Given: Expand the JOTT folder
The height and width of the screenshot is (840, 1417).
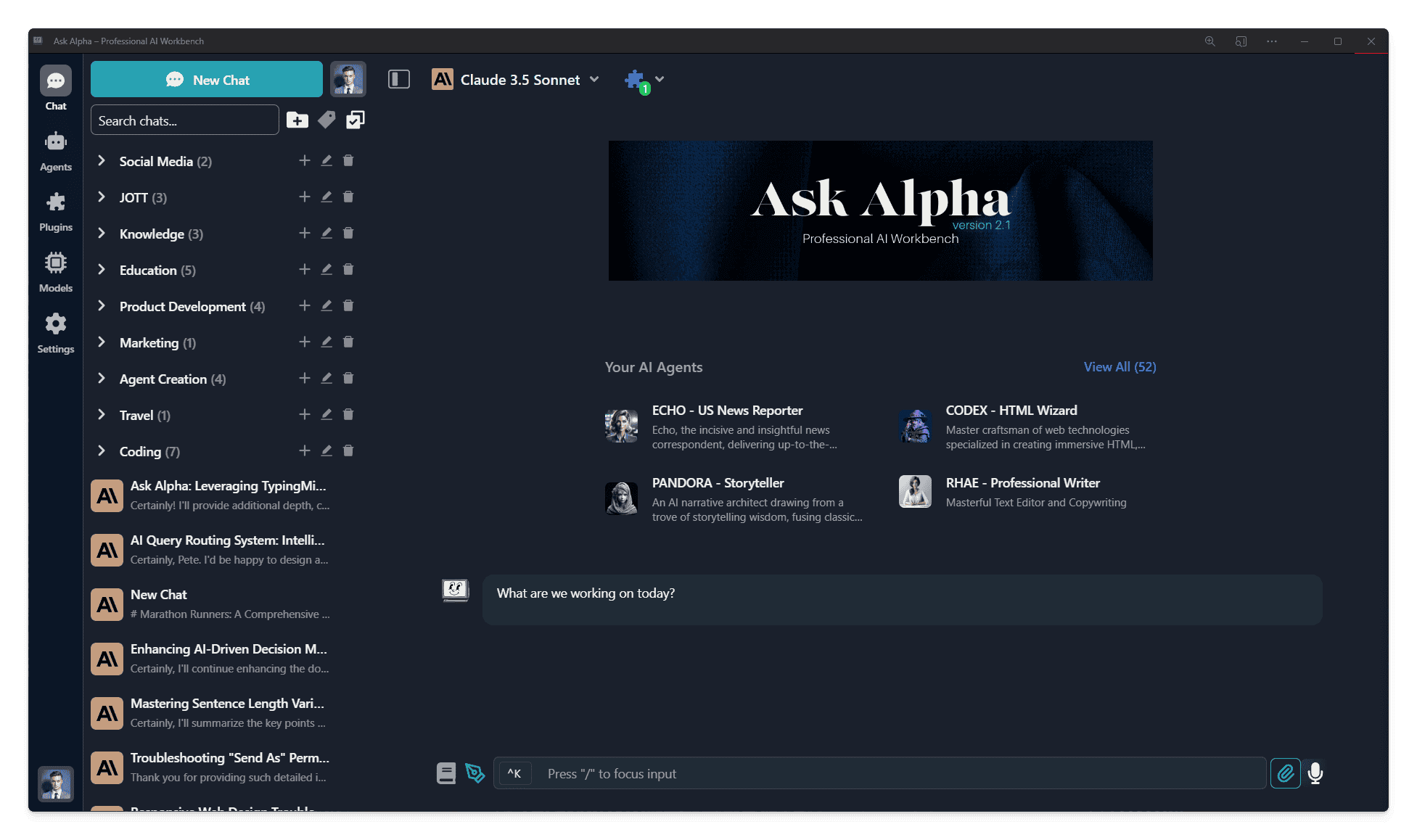Looking at the screenshot, I should click(x=102, y=197).
